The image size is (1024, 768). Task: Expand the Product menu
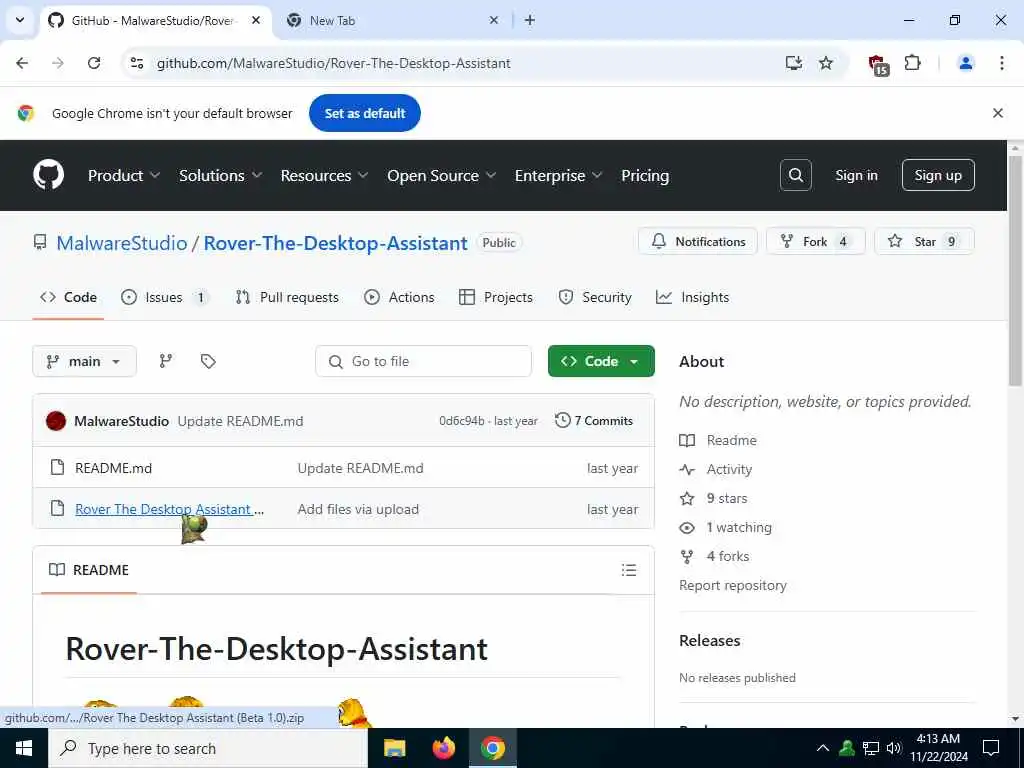(x=124, y=176)
